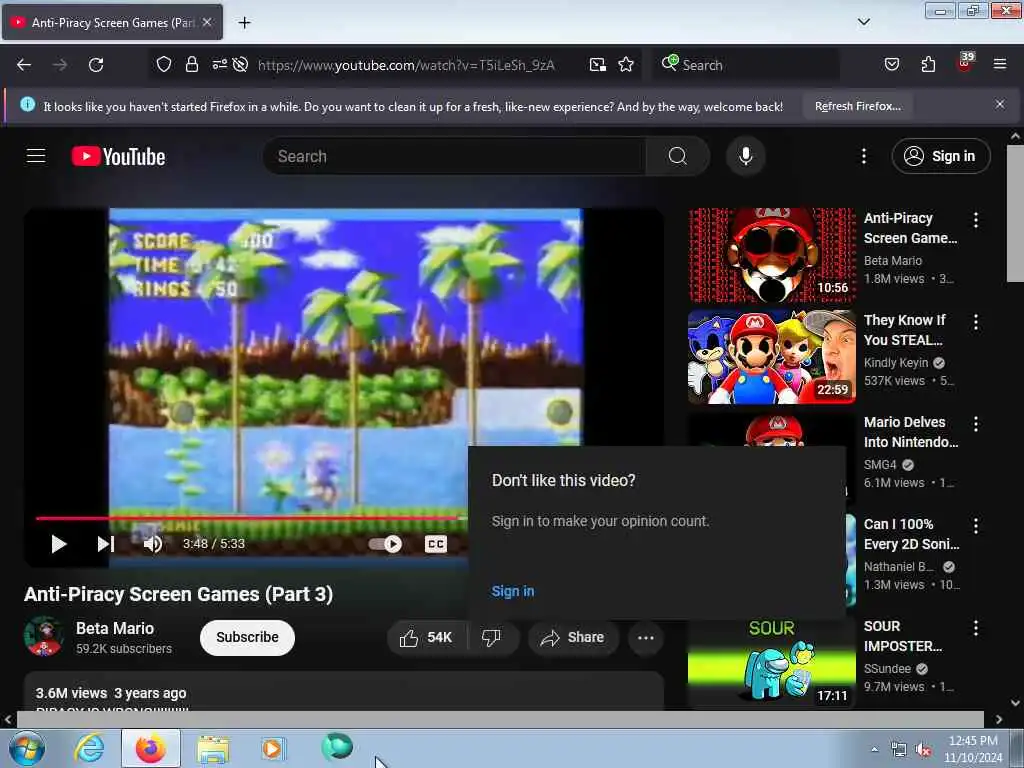Click the horizontal scrollbar right arrow
Screen dimensions: 1024x768
click(999, 719)
